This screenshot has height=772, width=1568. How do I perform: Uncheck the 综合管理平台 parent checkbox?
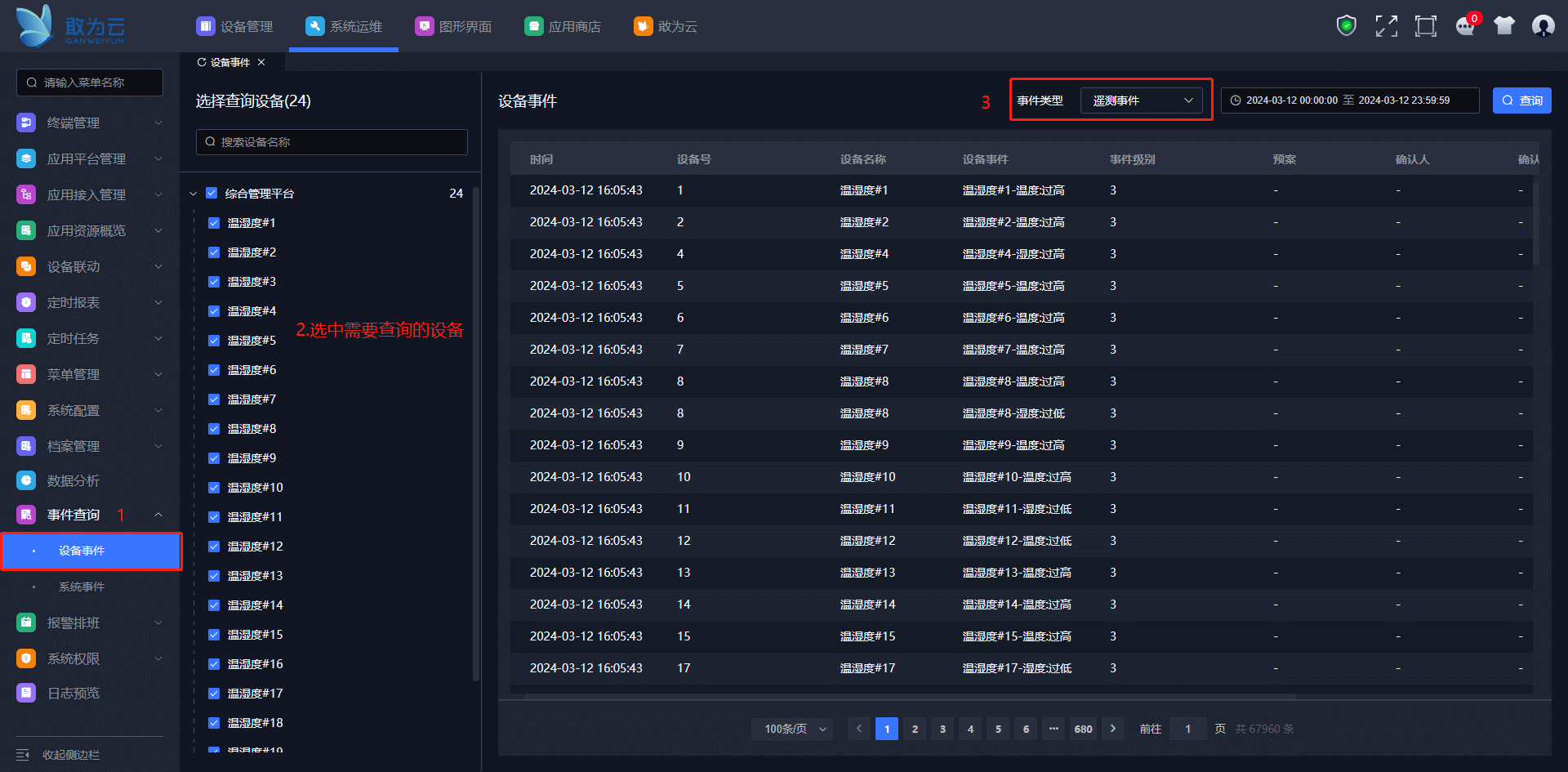point(212,194)
